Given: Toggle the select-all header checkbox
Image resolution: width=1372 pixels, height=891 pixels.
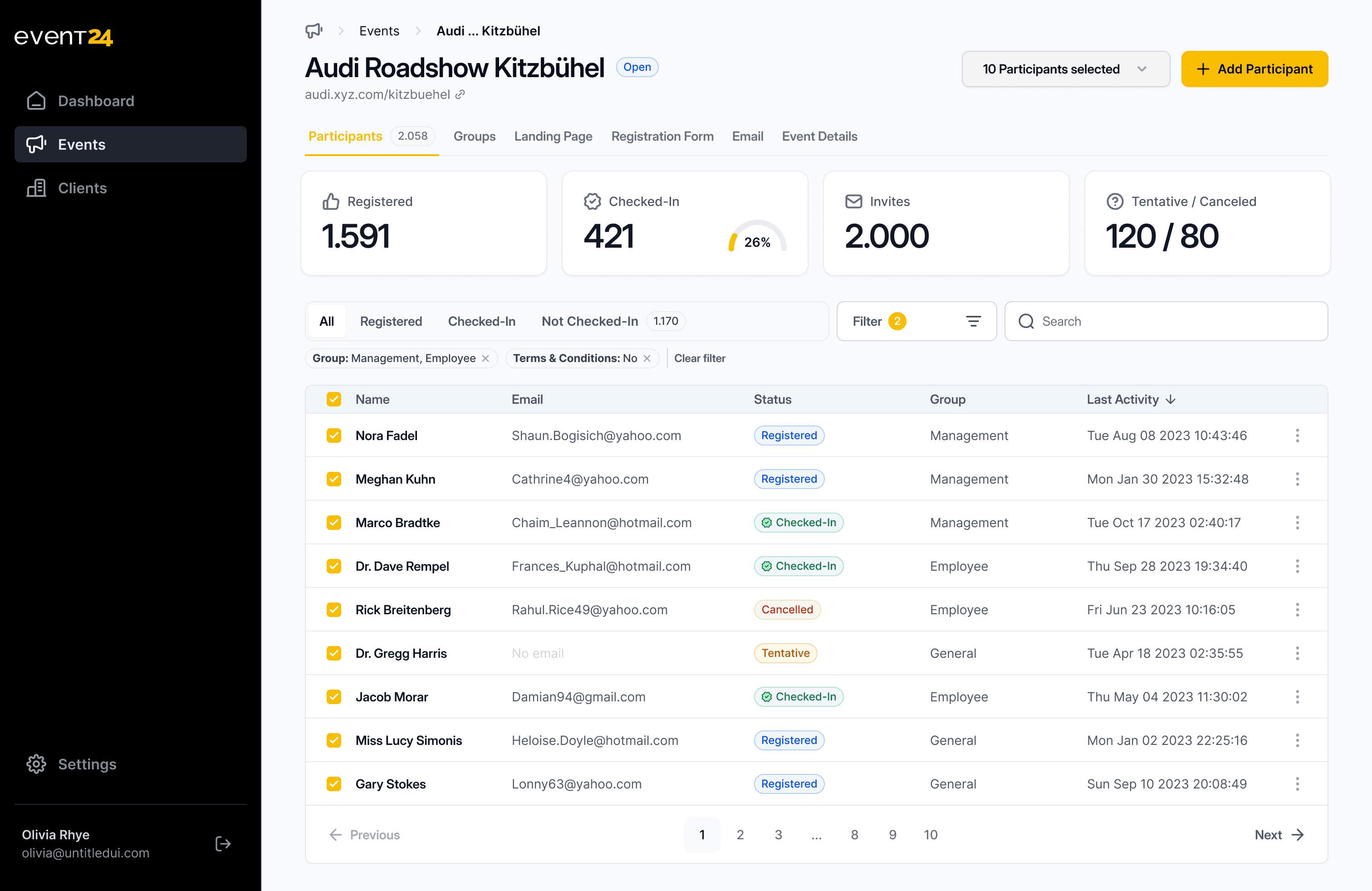Looking at the screenshot, I should (334, 399).
